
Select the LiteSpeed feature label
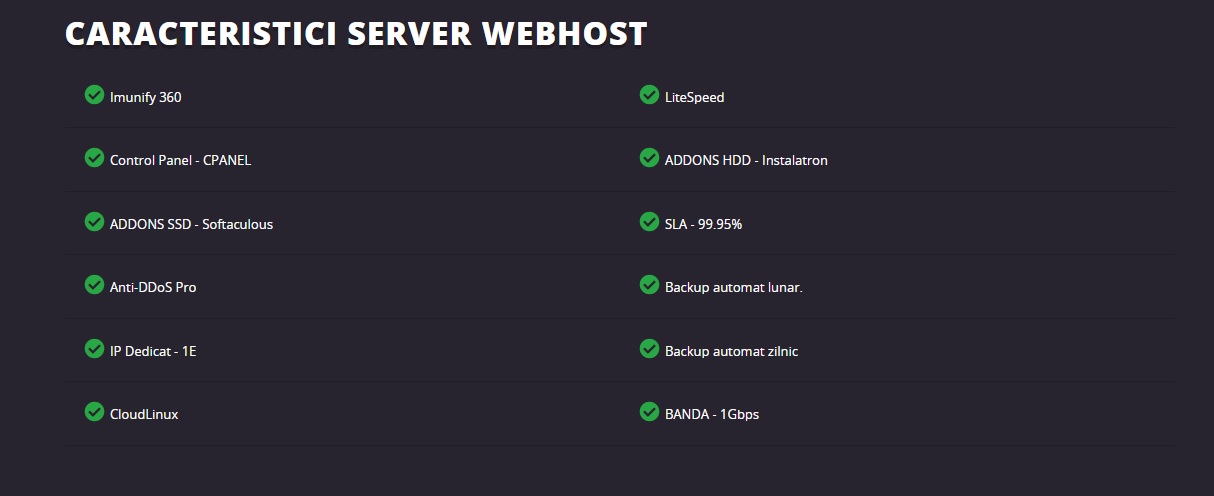(695, 97)
